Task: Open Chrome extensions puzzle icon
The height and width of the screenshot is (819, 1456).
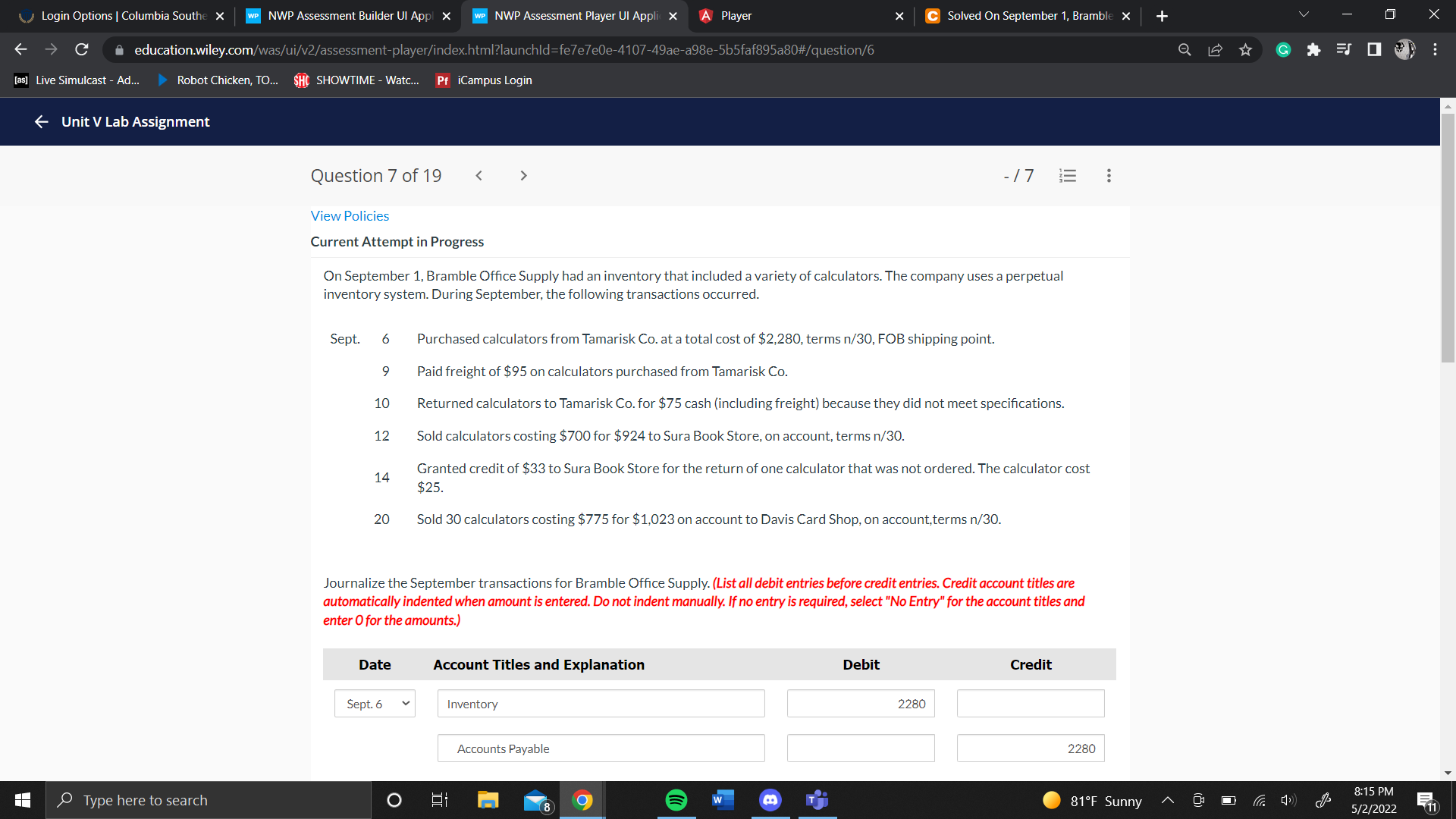Action: (1313, 50)
